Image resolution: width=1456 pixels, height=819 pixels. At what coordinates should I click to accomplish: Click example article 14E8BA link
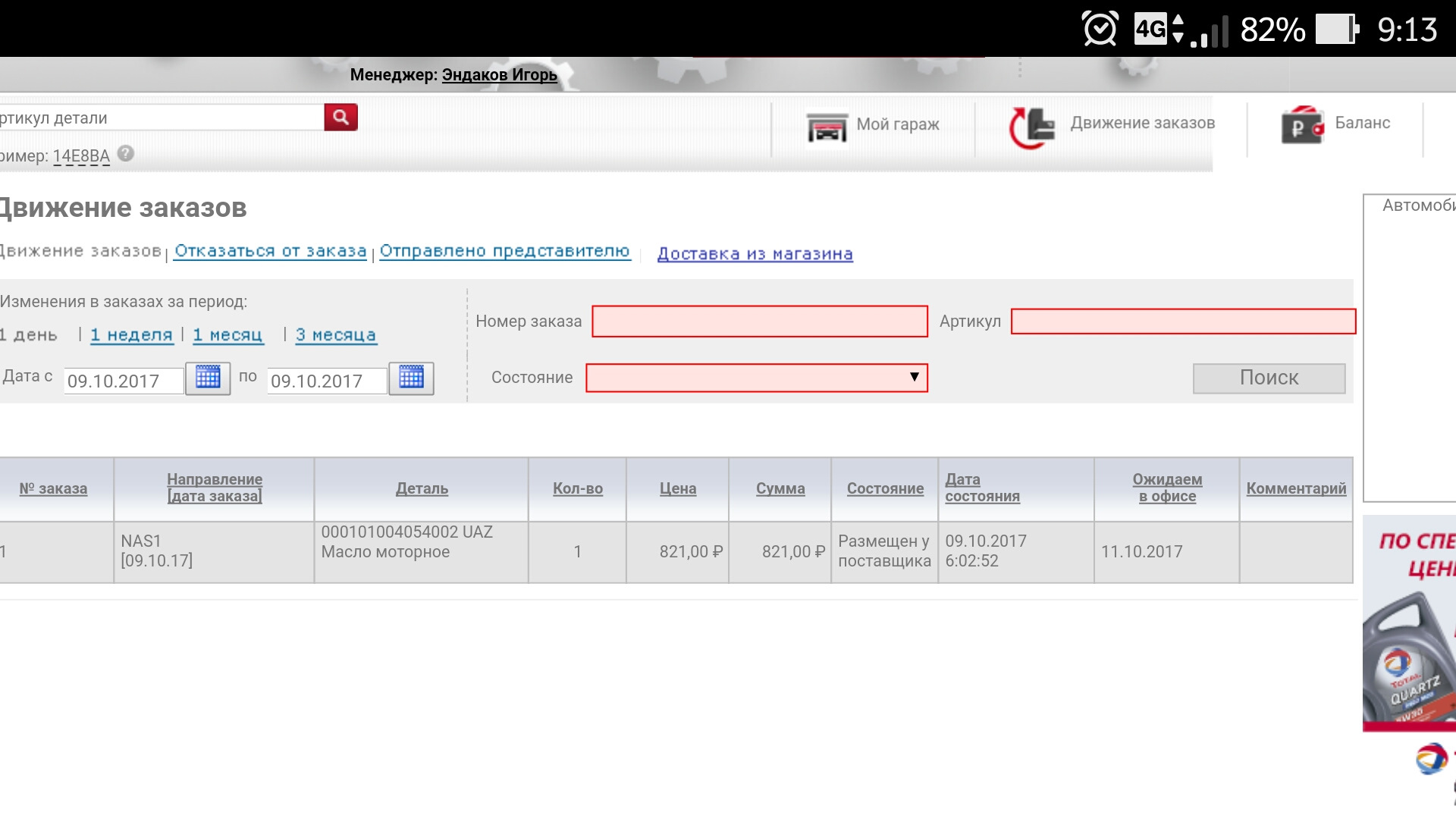click(x=81, y=156)
